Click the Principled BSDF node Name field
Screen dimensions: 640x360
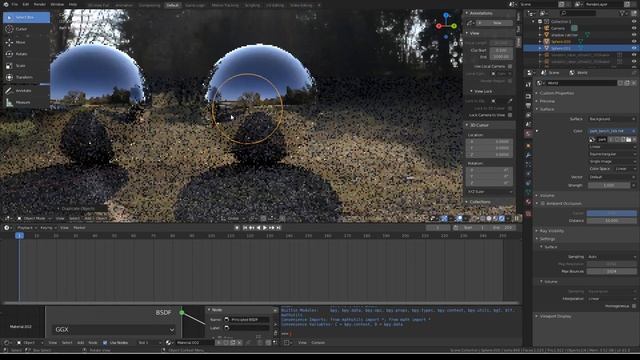click(248, 320)
